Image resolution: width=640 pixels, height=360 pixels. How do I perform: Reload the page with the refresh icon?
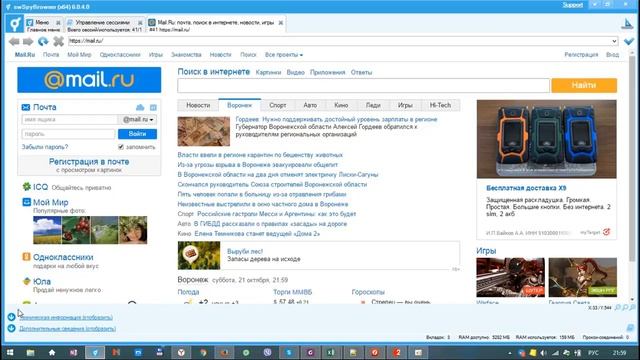click(43, 41)
